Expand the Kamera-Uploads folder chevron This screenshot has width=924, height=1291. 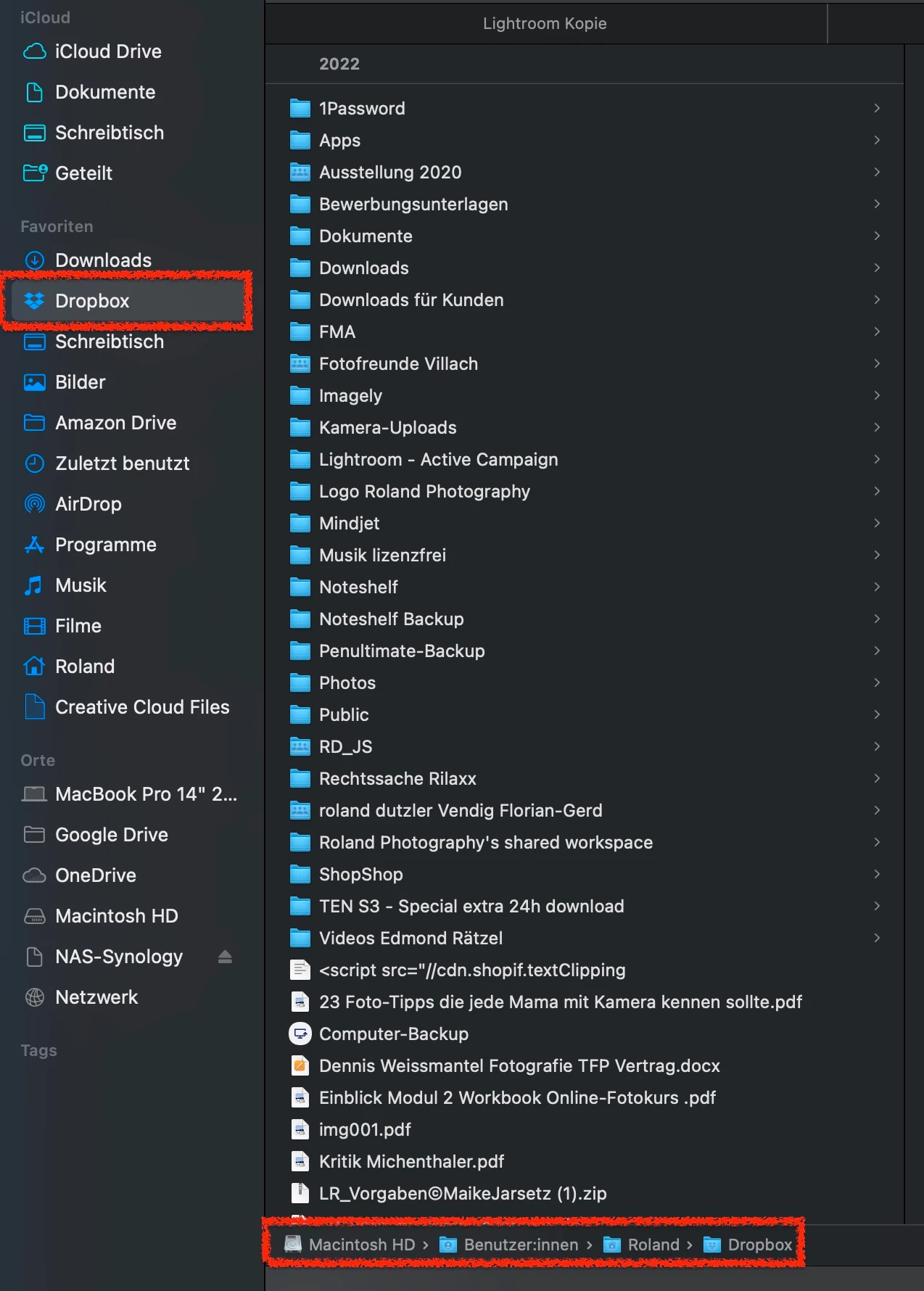pyautogui.click(x=877, y=427)
